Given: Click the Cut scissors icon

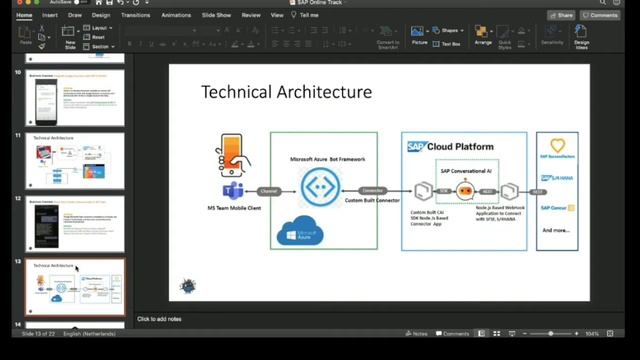Looking at the screenshot, I should [x=42, y=28].
